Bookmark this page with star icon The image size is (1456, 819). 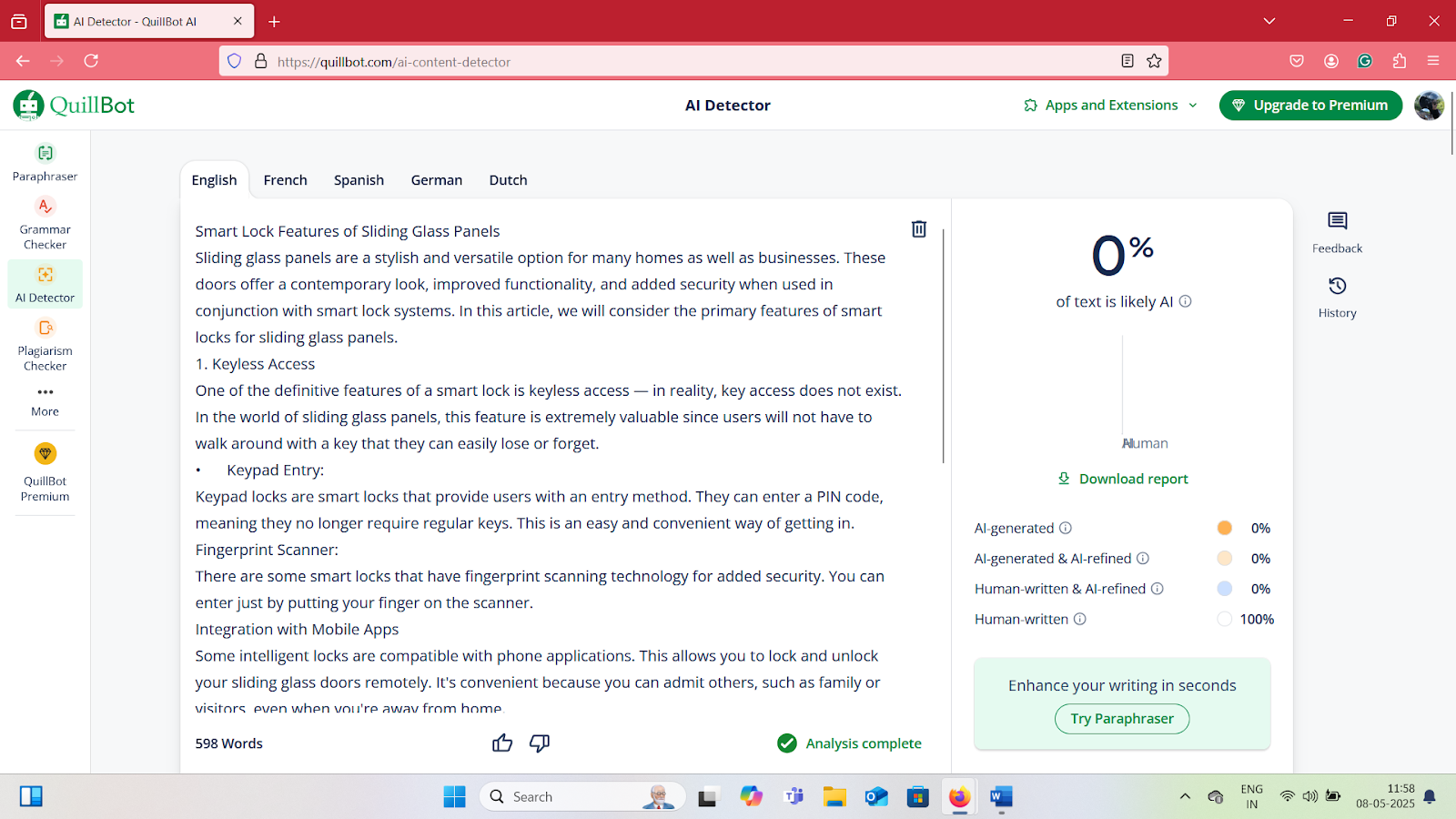tap(1154, 61)
